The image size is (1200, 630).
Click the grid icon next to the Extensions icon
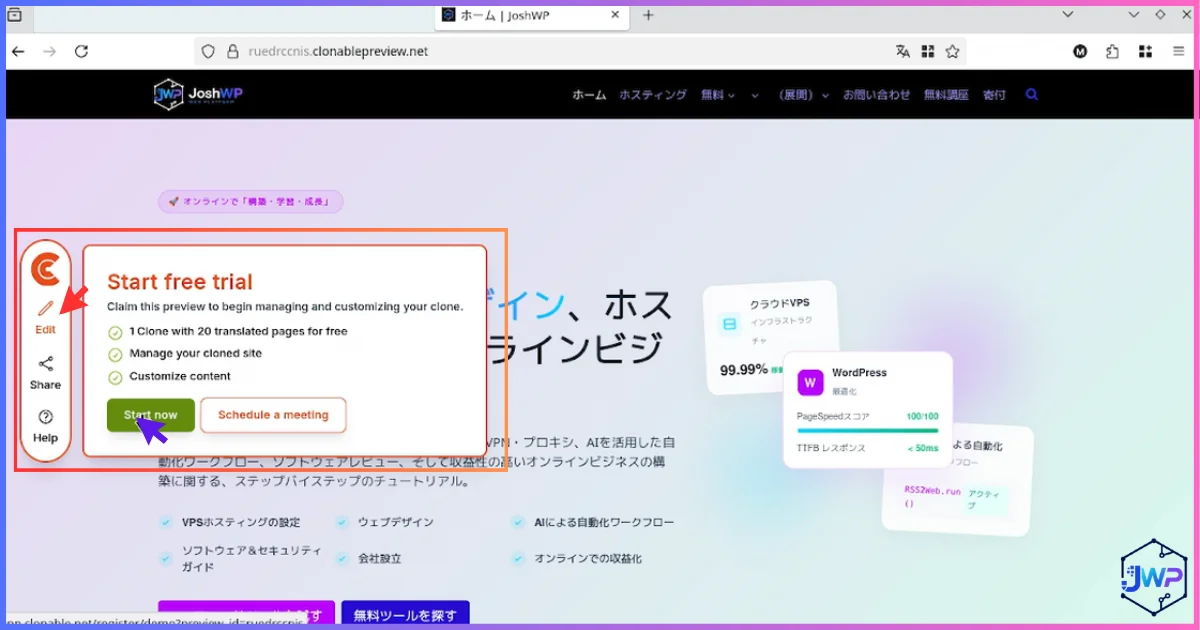(x=1144, y=51)
